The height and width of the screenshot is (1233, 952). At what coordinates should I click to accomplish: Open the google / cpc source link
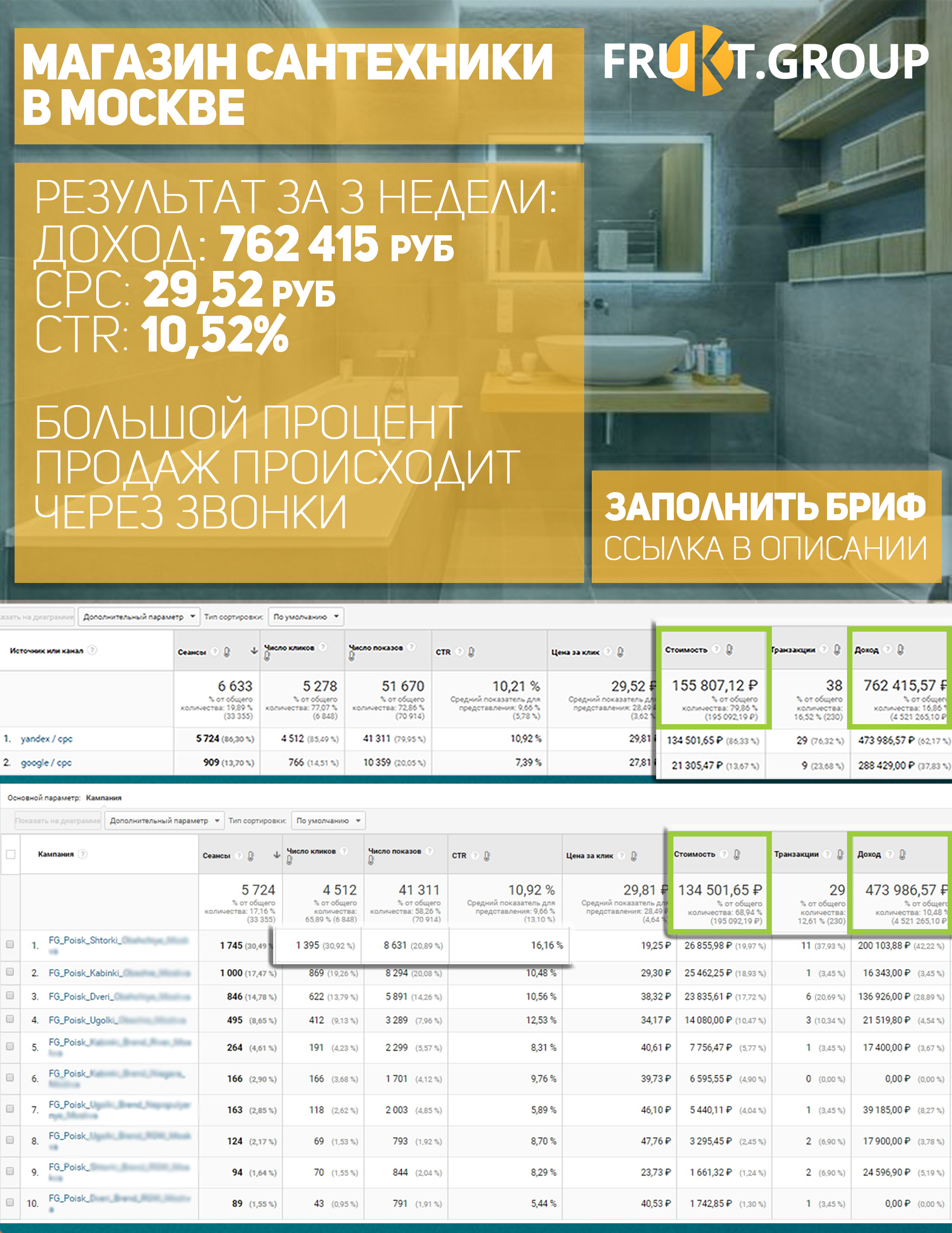point(47,763)
